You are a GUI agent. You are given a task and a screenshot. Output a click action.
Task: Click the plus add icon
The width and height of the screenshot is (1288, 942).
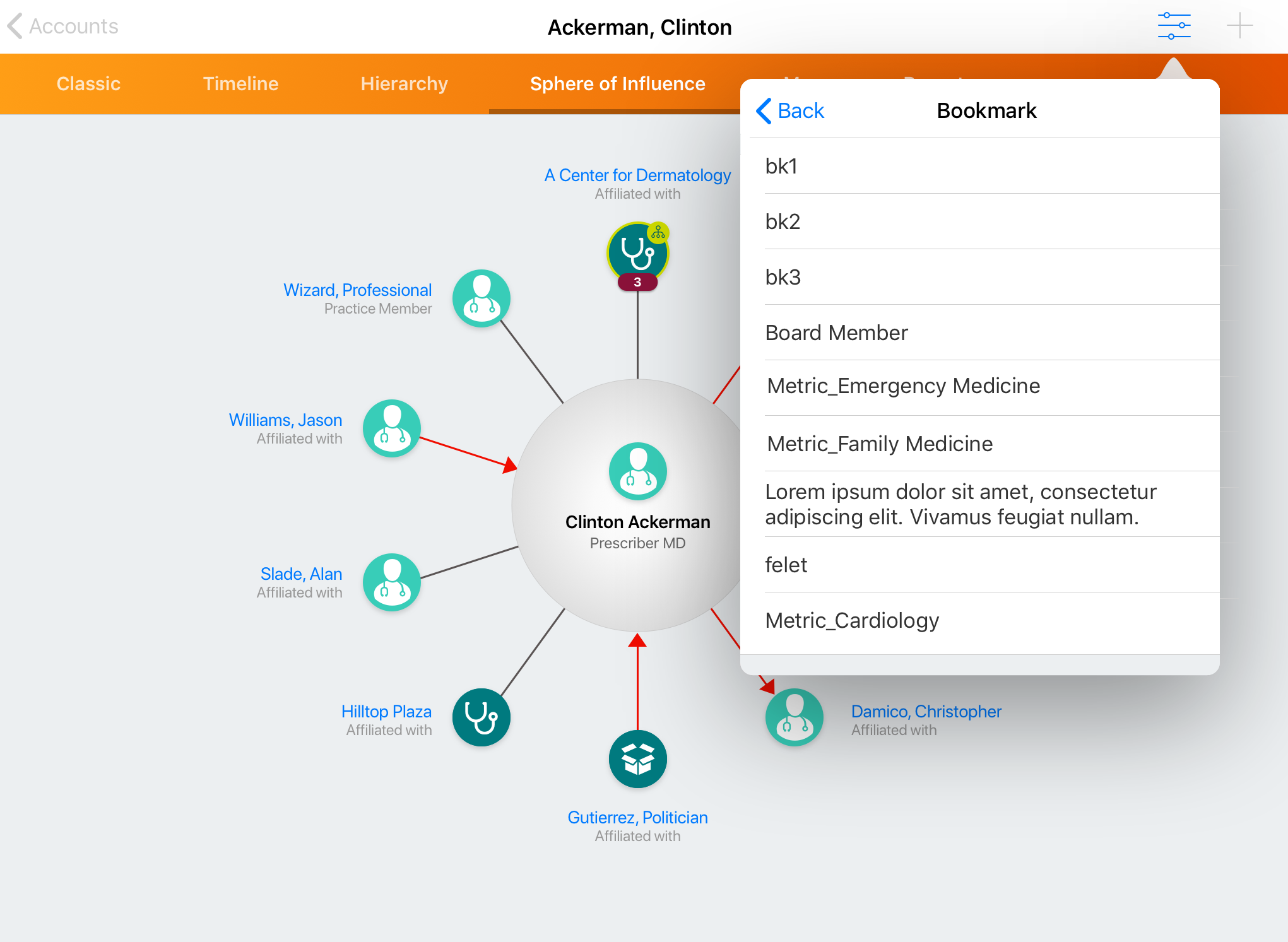click(1239, 26)
